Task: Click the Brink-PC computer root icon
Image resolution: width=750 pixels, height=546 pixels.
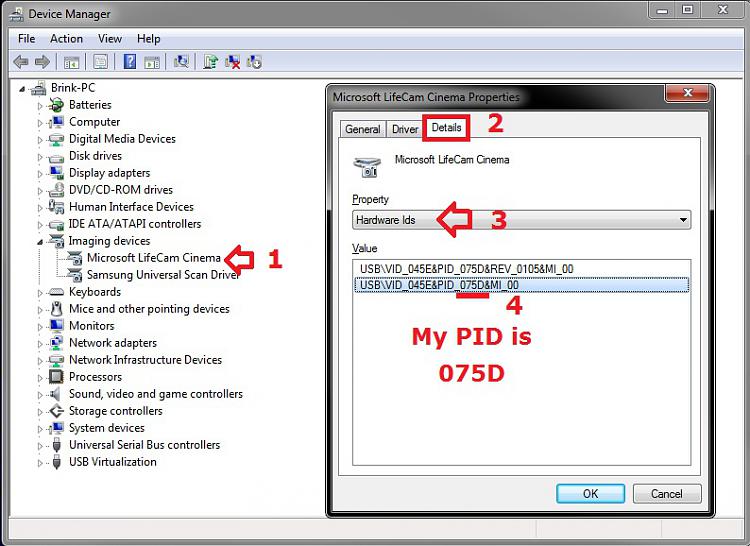Action: pyautogui.click(x=38, y=88)
